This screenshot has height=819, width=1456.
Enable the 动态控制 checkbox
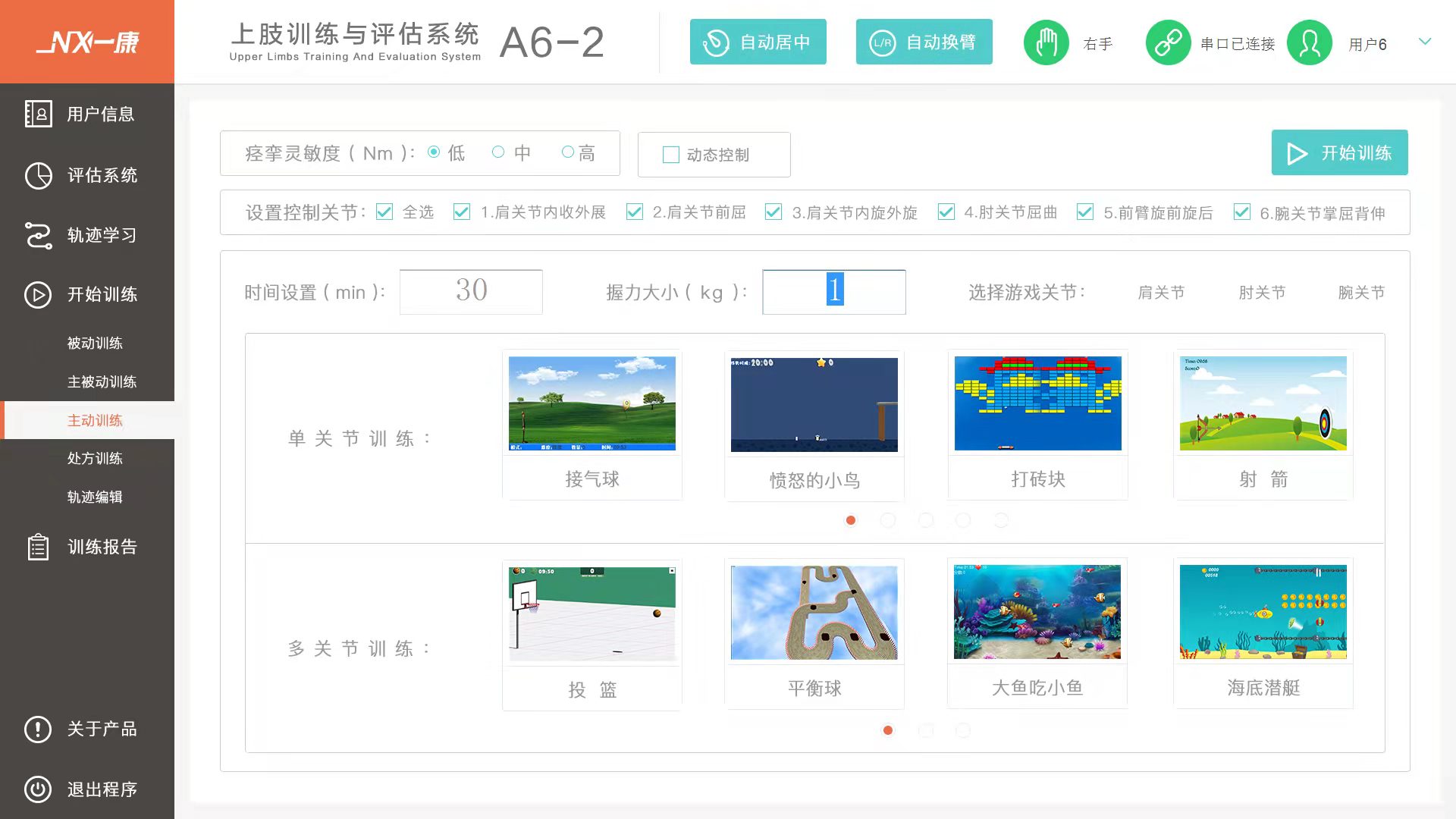[x=671, y=155]
